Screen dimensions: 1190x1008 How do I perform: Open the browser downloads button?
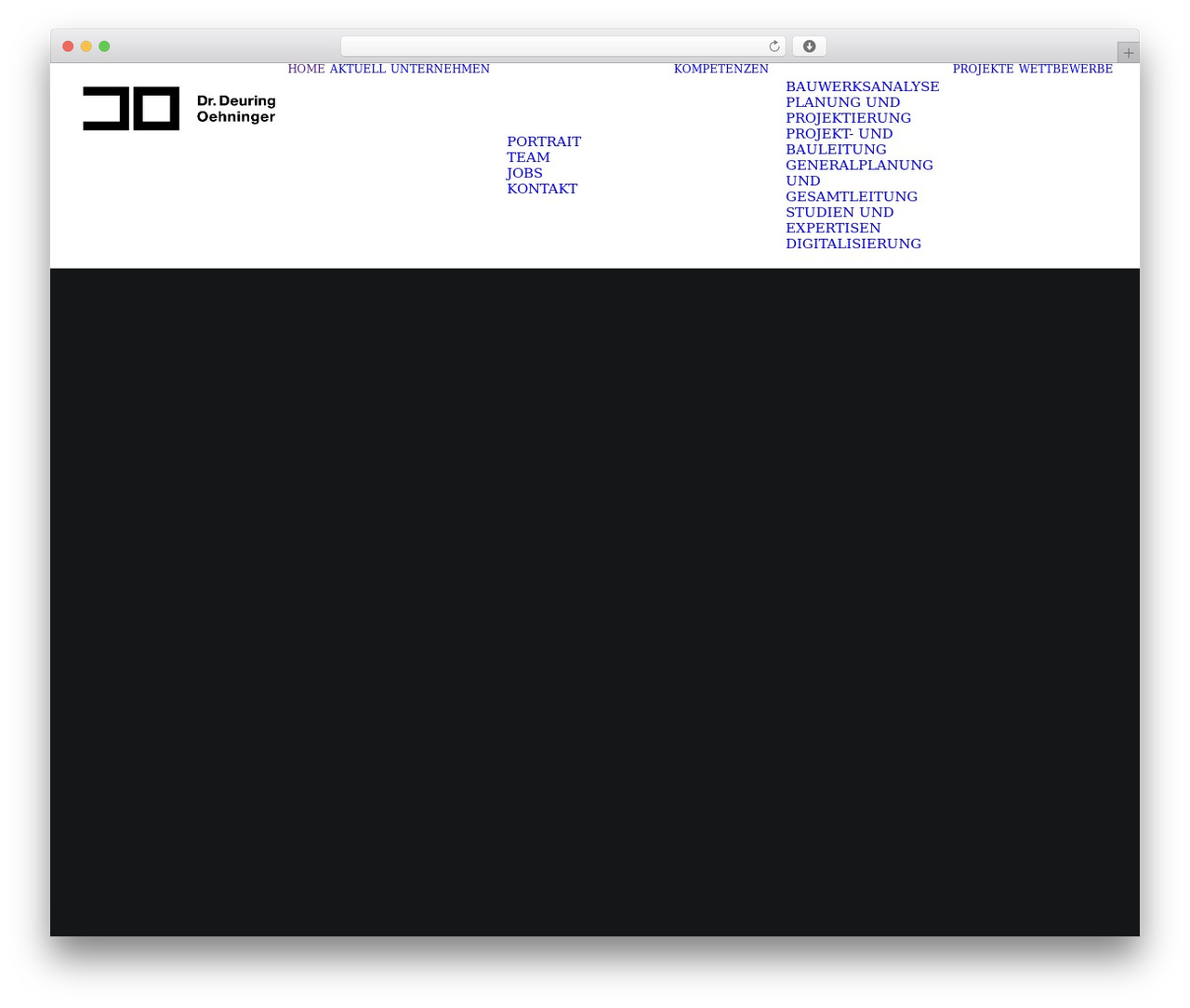click(x=809, y=46)
